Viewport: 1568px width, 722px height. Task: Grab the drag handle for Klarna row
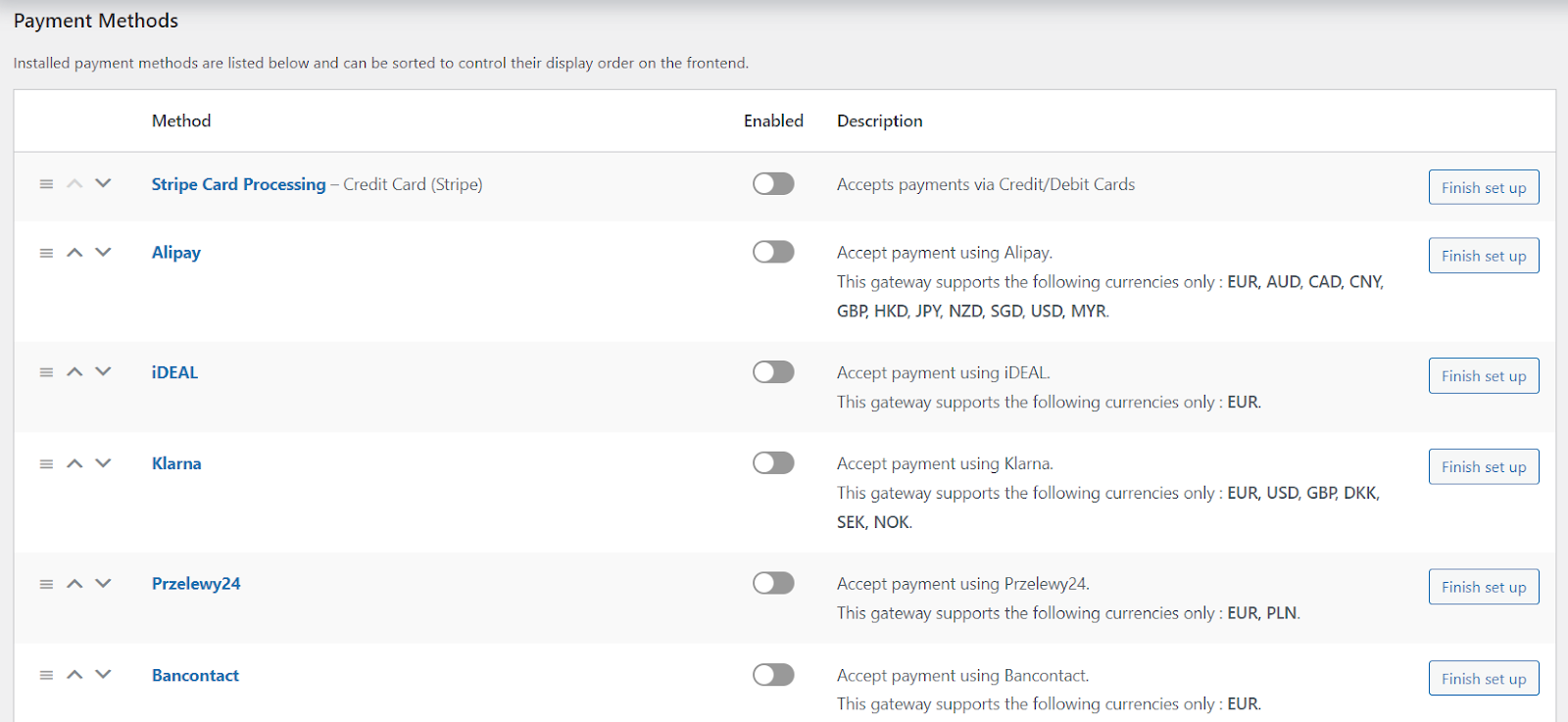click(x=46, y=463)
